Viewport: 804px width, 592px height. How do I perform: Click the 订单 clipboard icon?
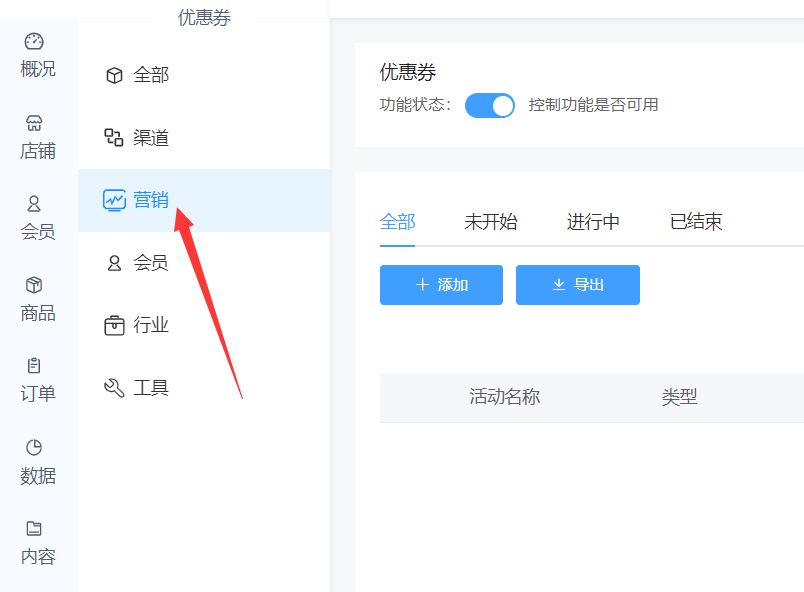(x=34, y=366)
